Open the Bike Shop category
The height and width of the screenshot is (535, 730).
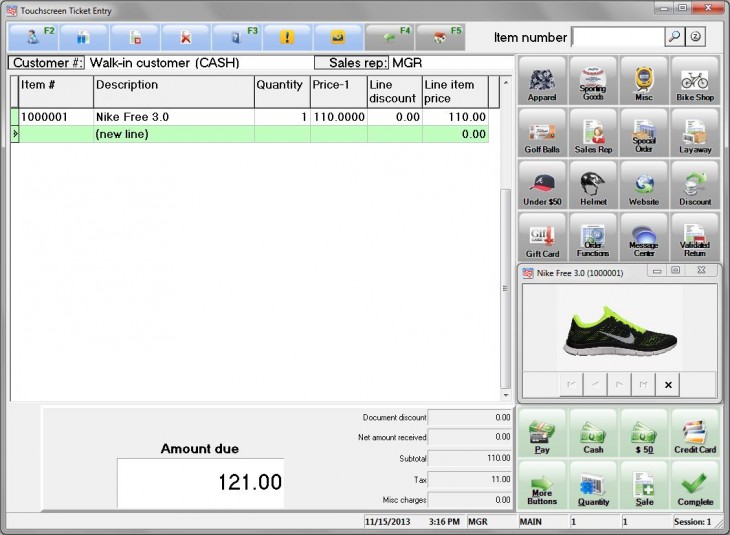[695, 81]
